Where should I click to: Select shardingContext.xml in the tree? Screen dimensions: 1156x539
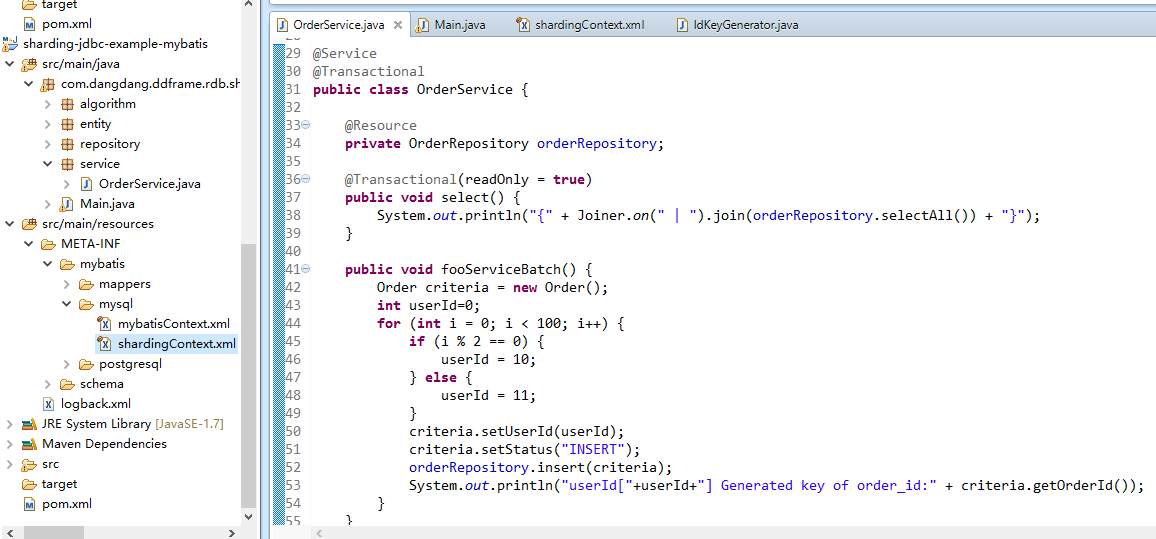click(177, 344)
